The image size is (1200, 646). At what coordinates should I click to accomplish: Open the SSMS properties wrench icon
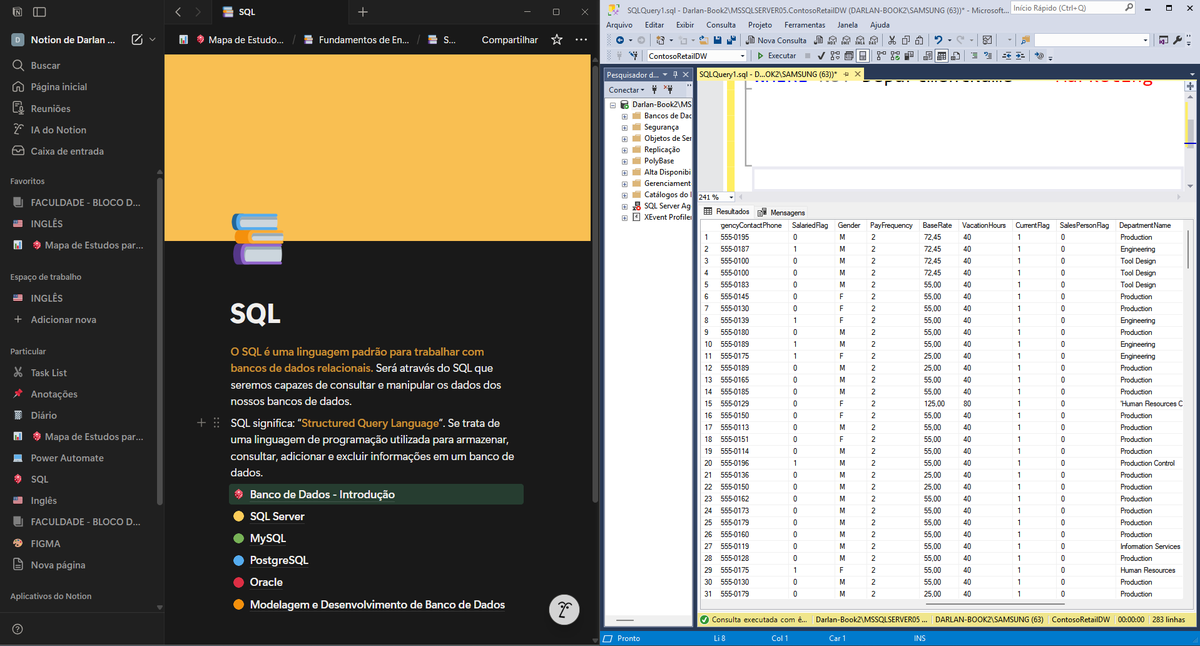(x=1177, y=40)
